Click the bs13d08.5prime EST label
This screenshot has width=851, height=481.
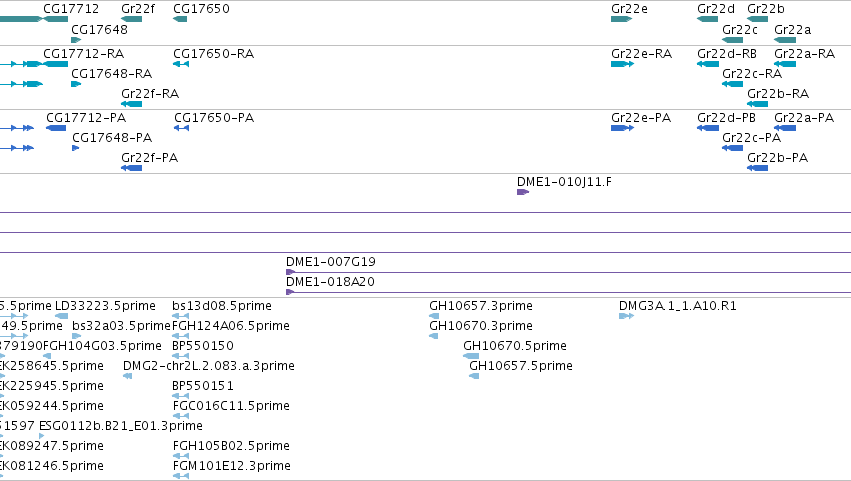tap(222, 306)
